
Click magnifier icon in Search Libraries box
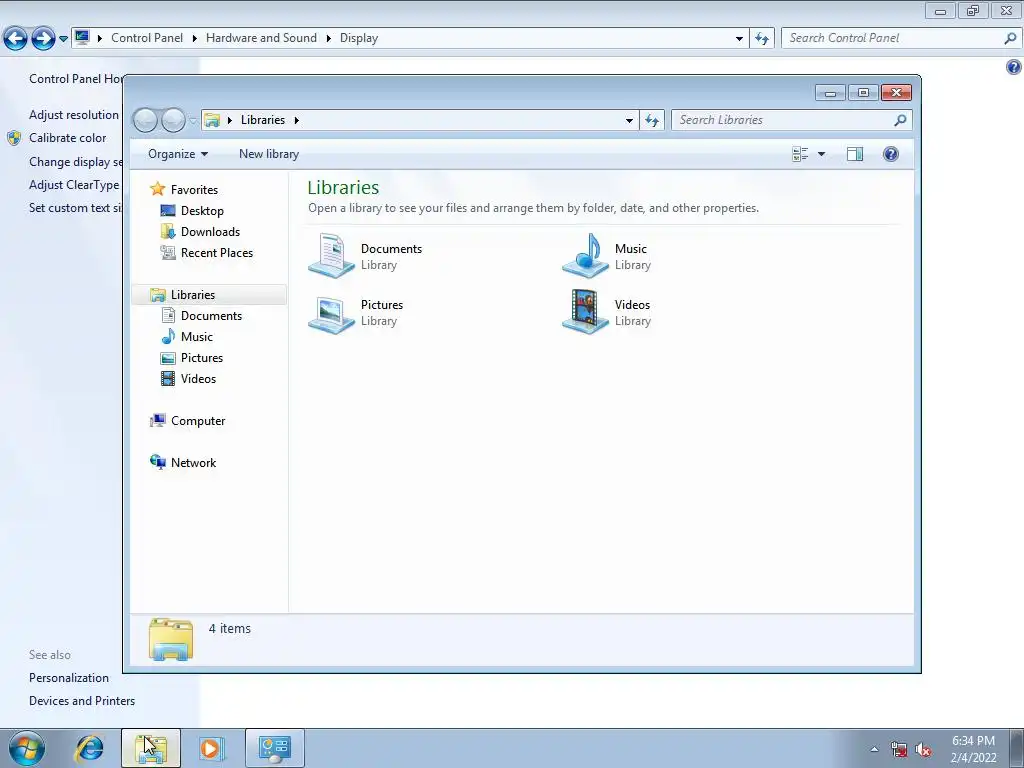tap(901, 120)
